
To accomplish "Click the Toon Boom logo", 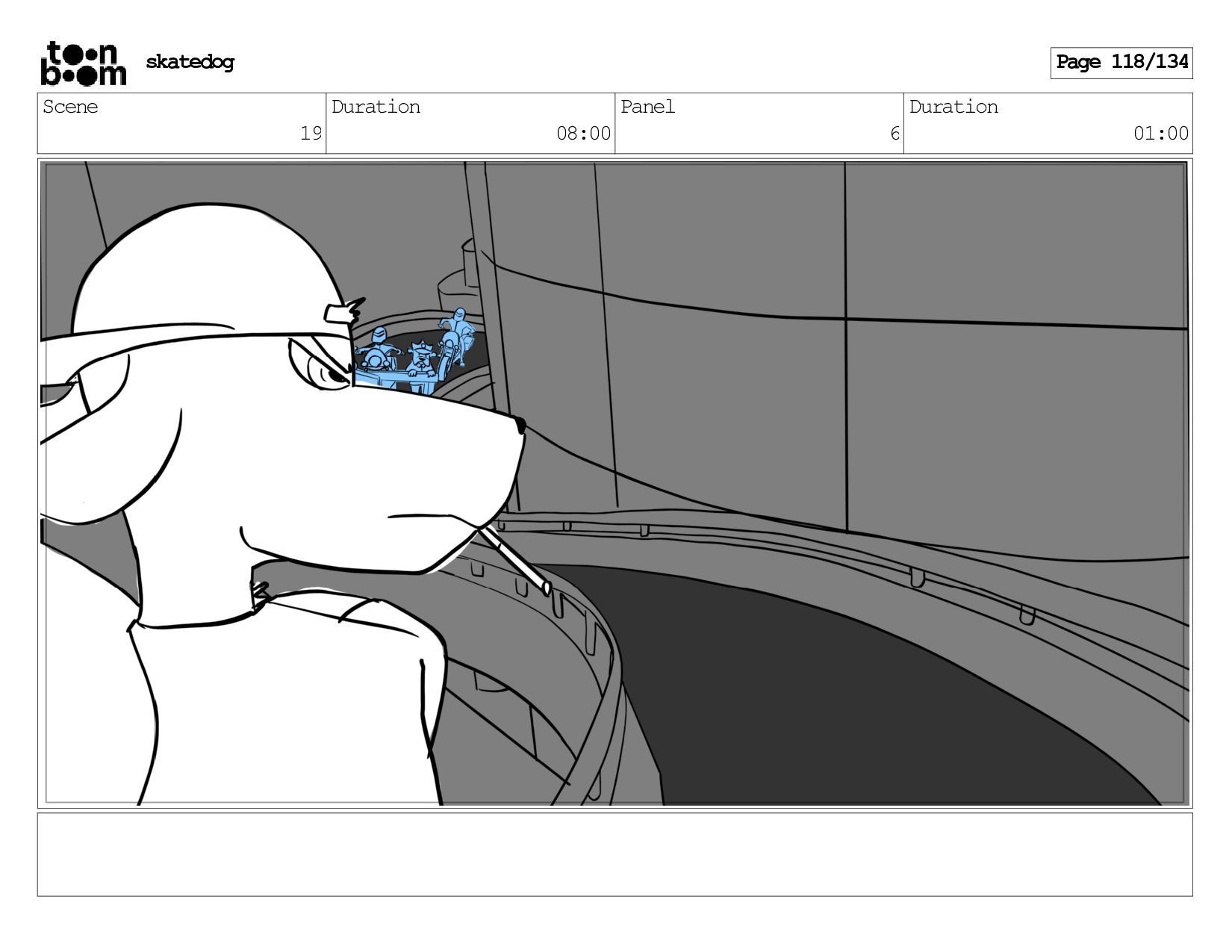I will click(83, 63).
